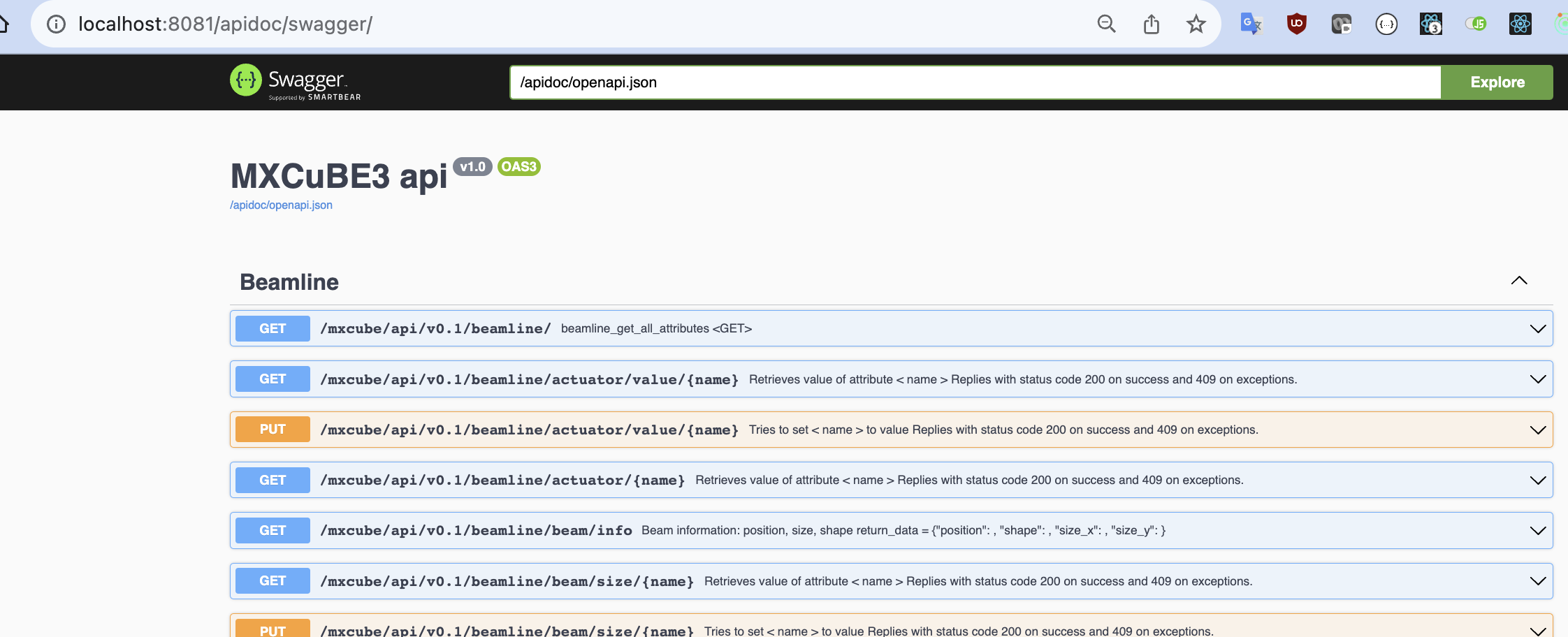Click description 'beamline_get_all_attributes <GET>'

pos(656,328)
